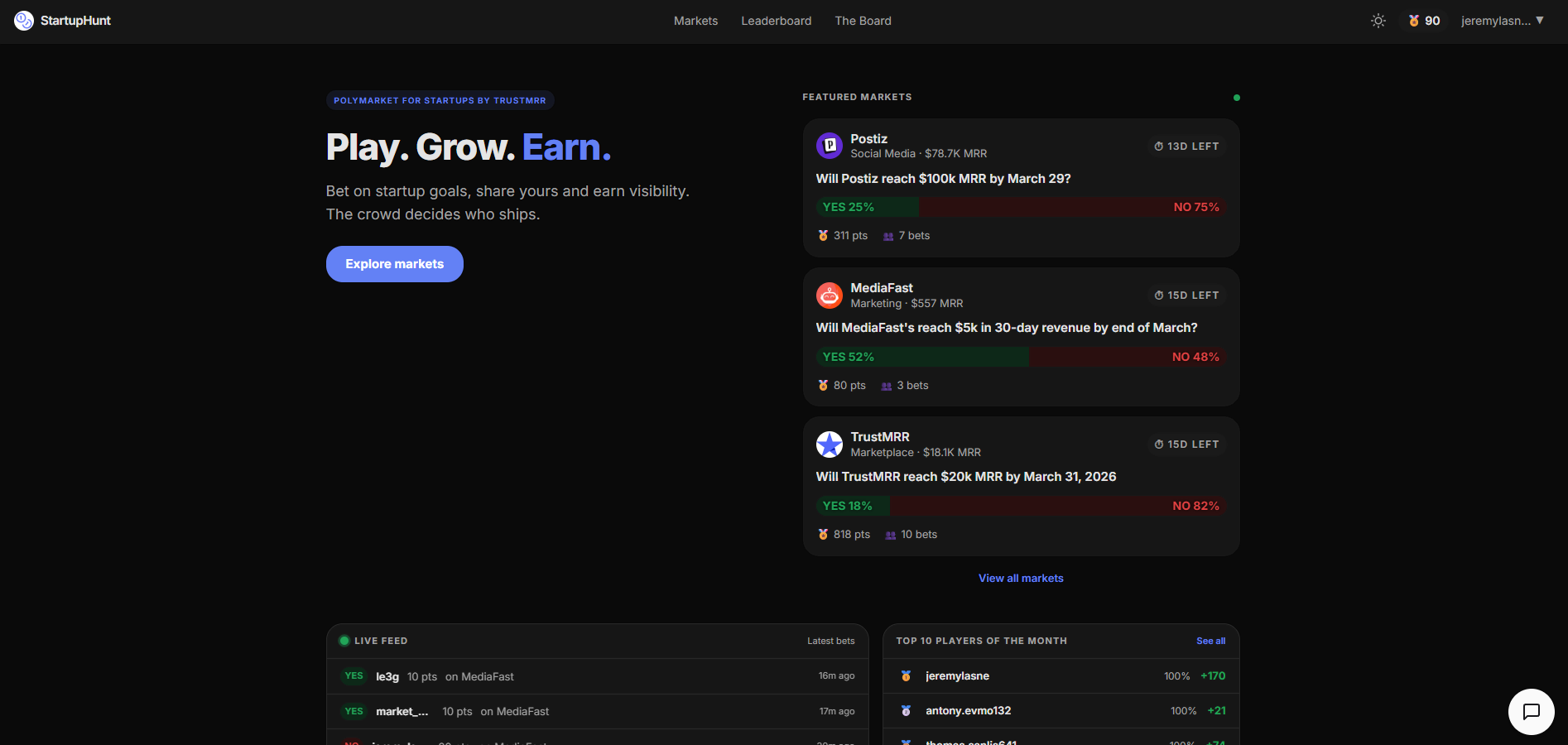Click the StartupHunt logo icon
1568x745 pixels.
click(23, 21)
